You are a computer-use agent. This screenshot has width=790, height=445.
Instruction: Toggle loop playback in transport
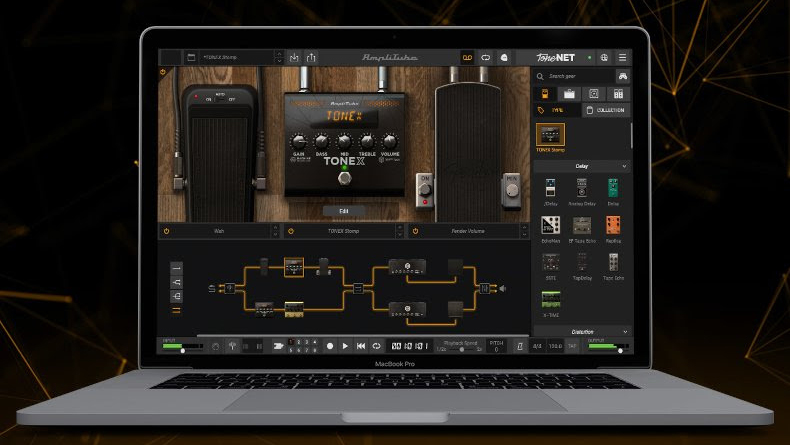376,346
